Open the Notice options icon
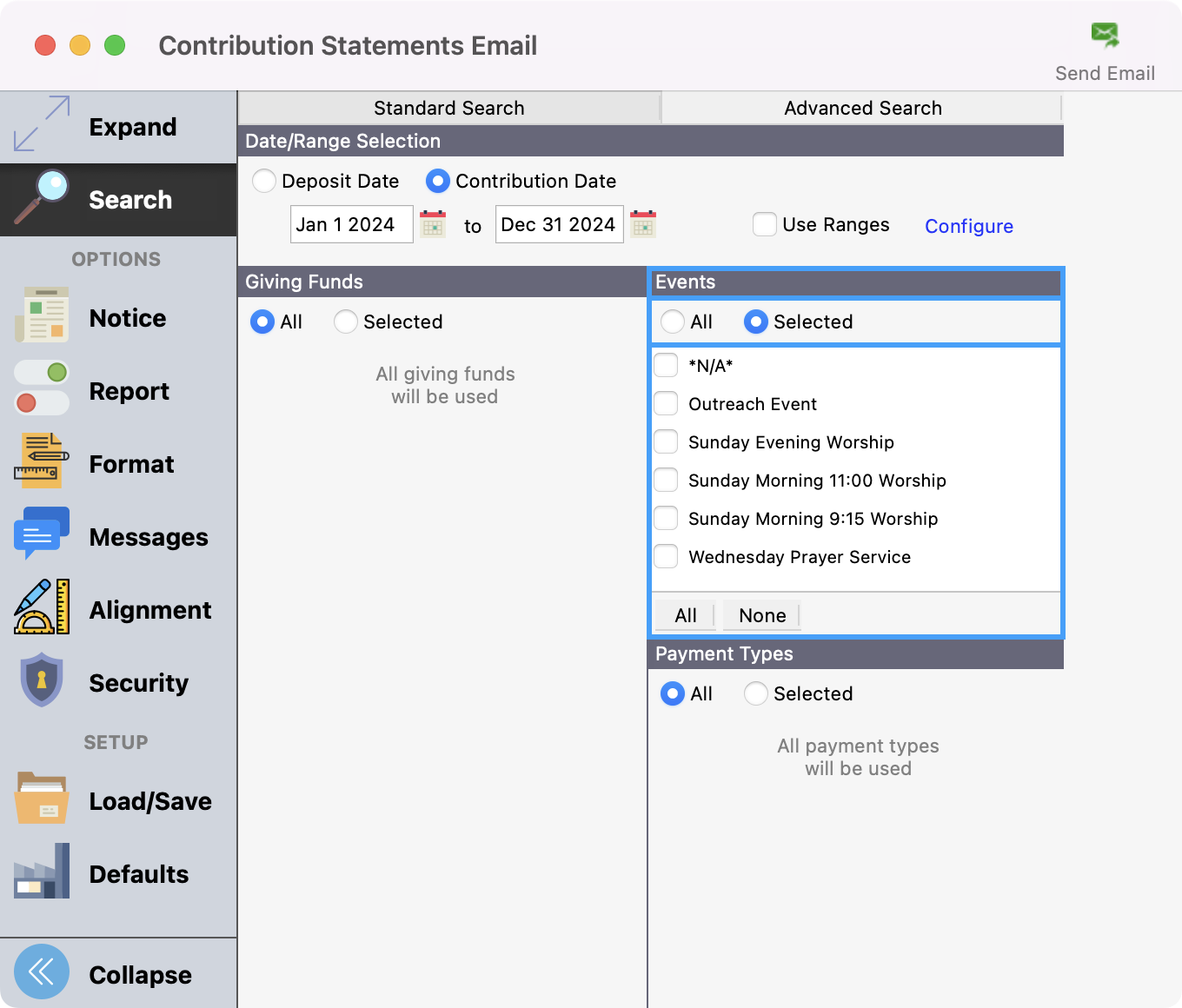Image resolution: width=1182 pixels, height=1008 pixels. tap(42, 317)
